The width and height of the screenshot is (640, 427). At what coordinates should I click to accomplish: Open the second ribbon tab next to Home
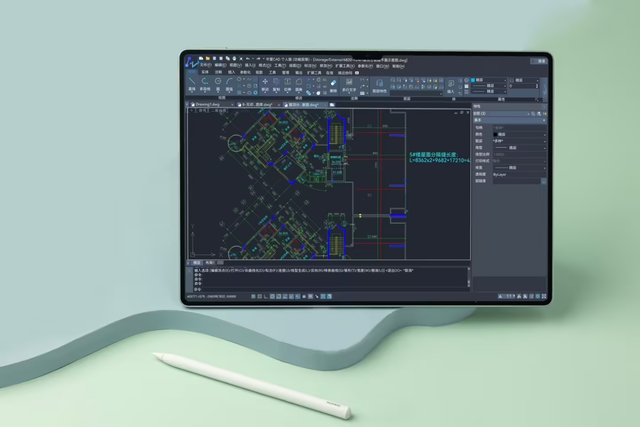(205, 72)
